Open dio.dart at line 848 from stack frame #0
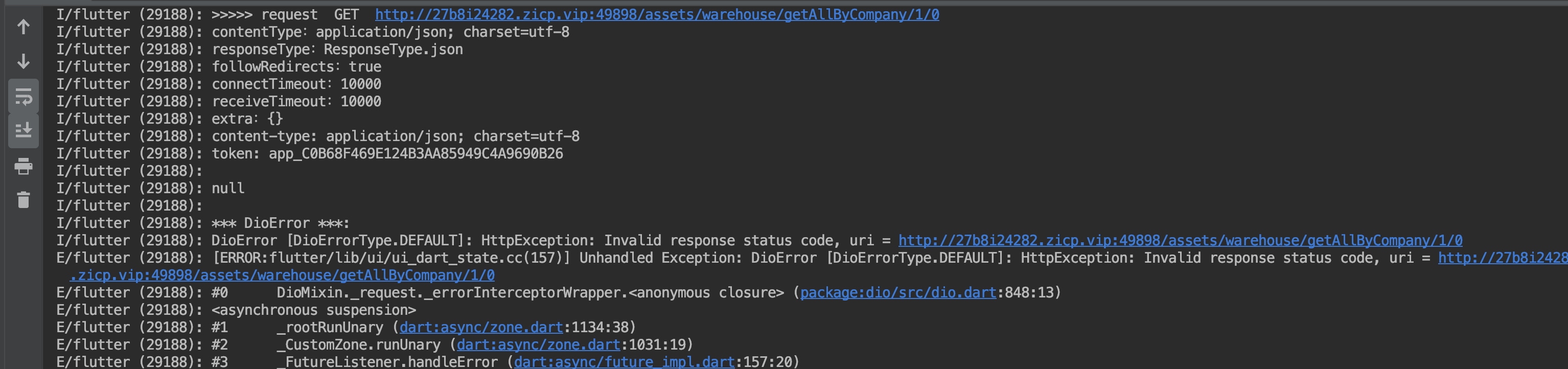1568x369 pixels. [x=898, y=292]
